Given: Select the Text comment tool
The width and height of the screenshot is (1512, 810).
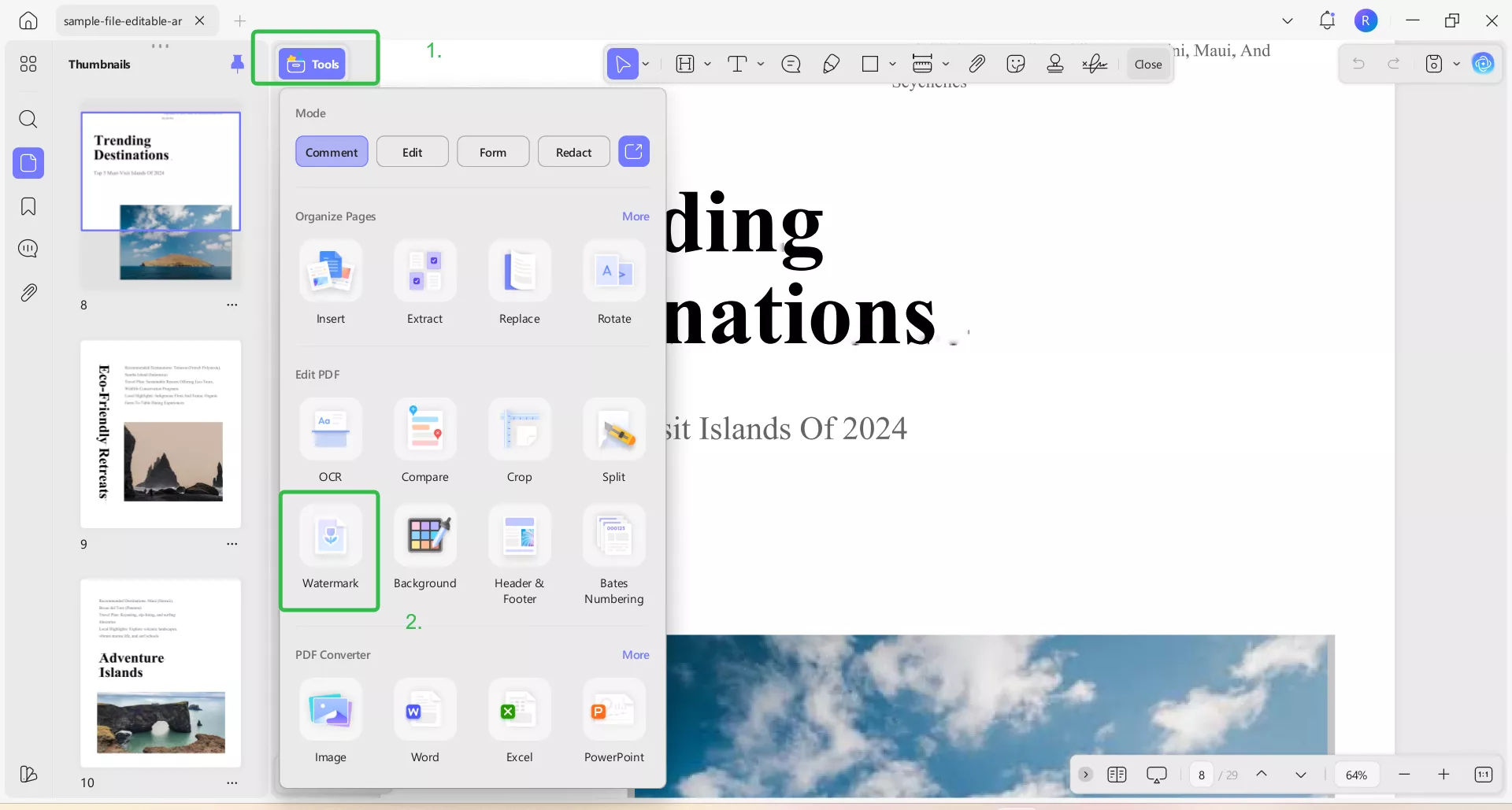Looking at the screenshot, I should click(737, 64).
